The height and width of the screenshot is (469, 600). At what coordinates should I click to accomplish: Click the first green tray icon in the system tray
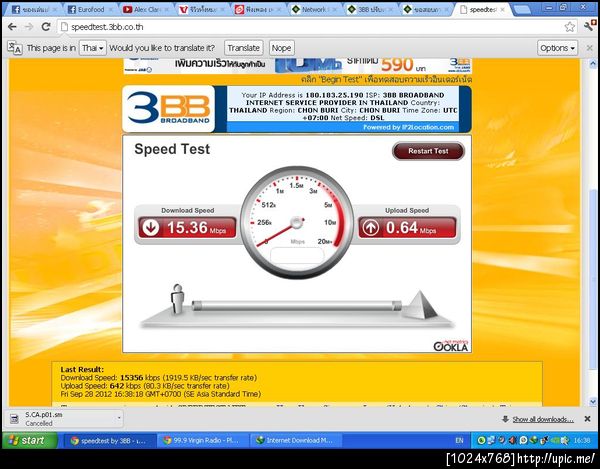tap(481, 440)
